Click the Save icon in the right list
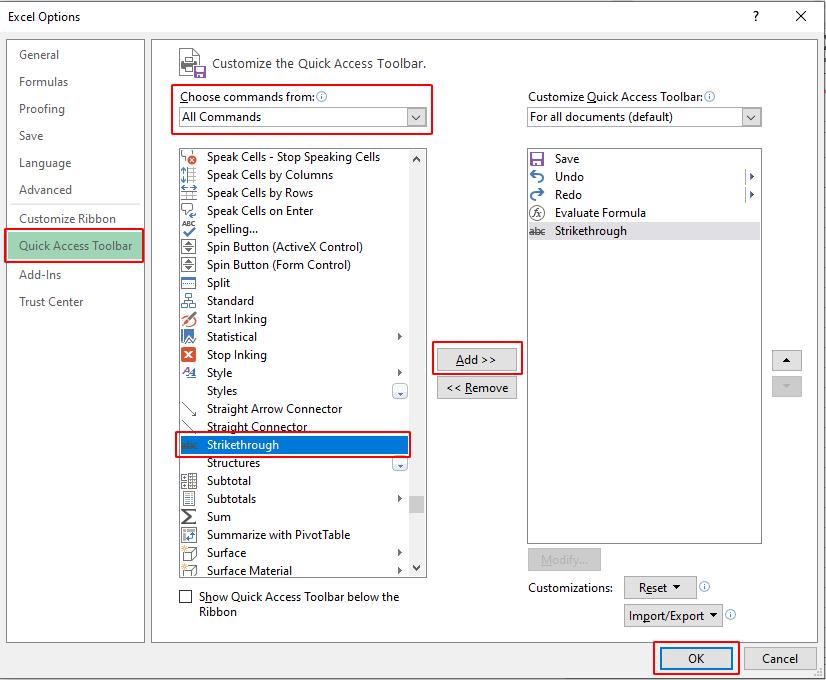The image size is (826, 680). 537,158
